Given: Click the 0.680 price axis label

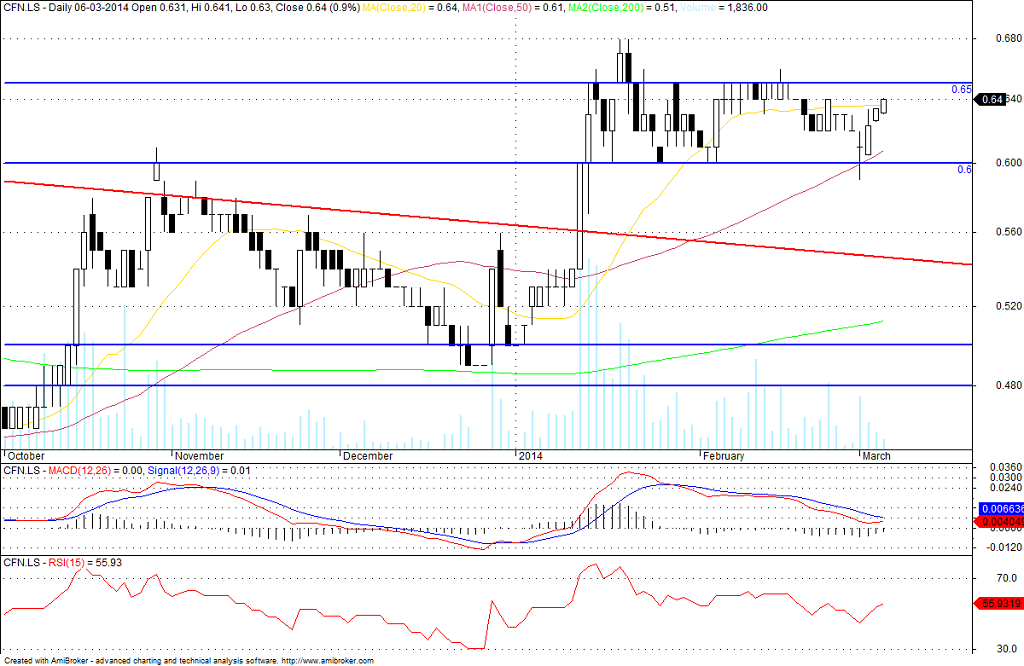Looking at the screenshot, I should 1008,39.
